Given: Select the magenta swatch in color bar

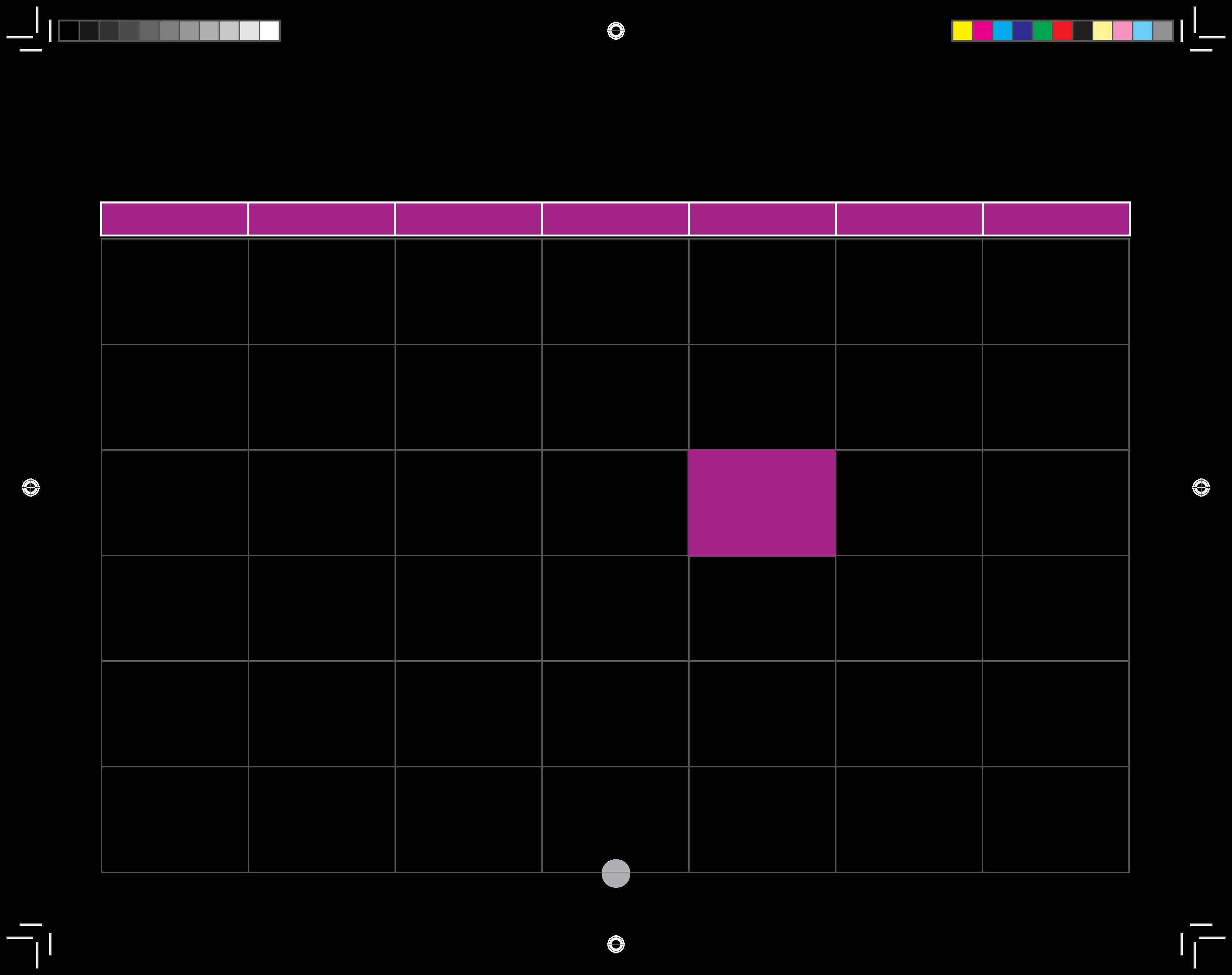Looking at the screenshot, I should pos(982,31).
